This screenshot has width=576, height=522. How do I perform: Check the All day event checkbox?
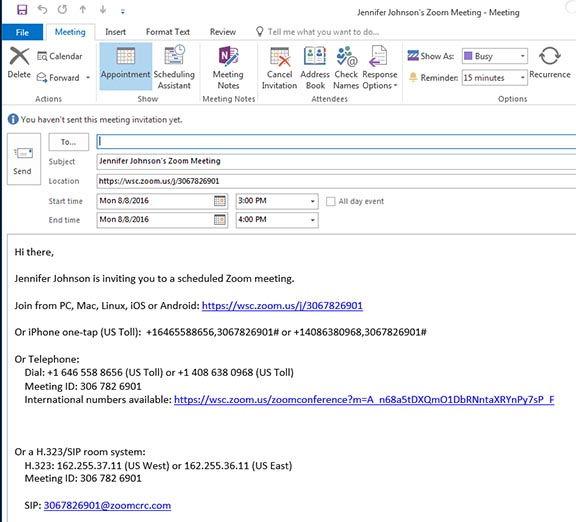click(x=331, y=201)
